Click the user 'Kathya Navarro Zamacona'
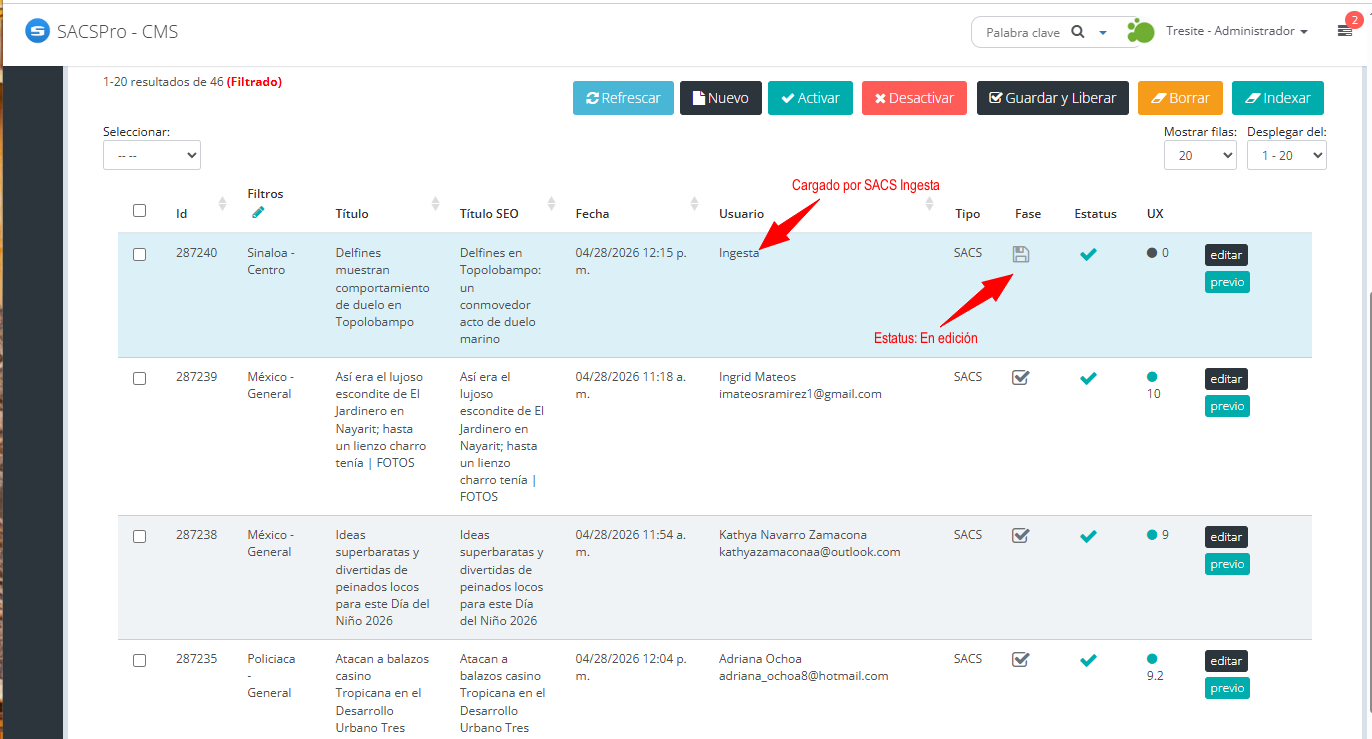Screen dimensions: 1372x739 point(793,535)
